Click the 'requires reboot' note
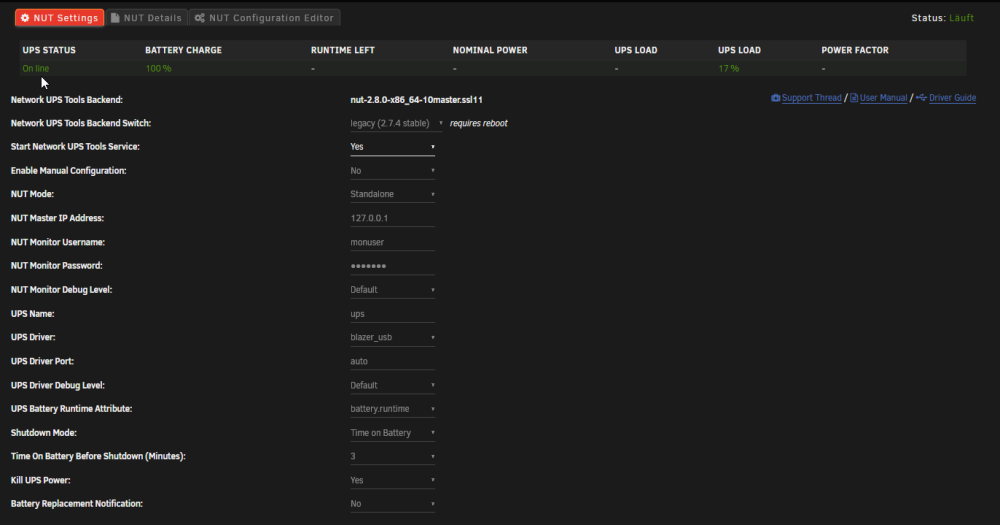This screenshot has height=525, width=1000. pyautogui.click(x=478, y=124)
